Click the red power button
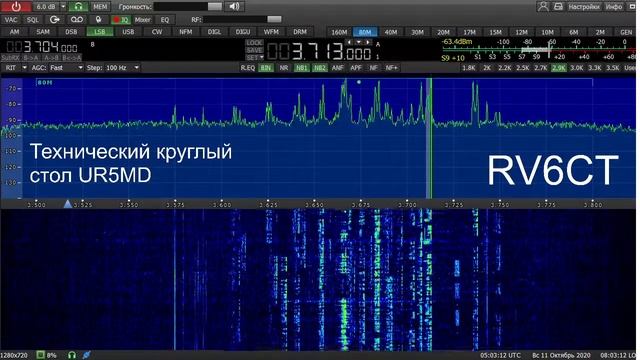This screenshot has width=640, height=360. [x=16, y=7]
